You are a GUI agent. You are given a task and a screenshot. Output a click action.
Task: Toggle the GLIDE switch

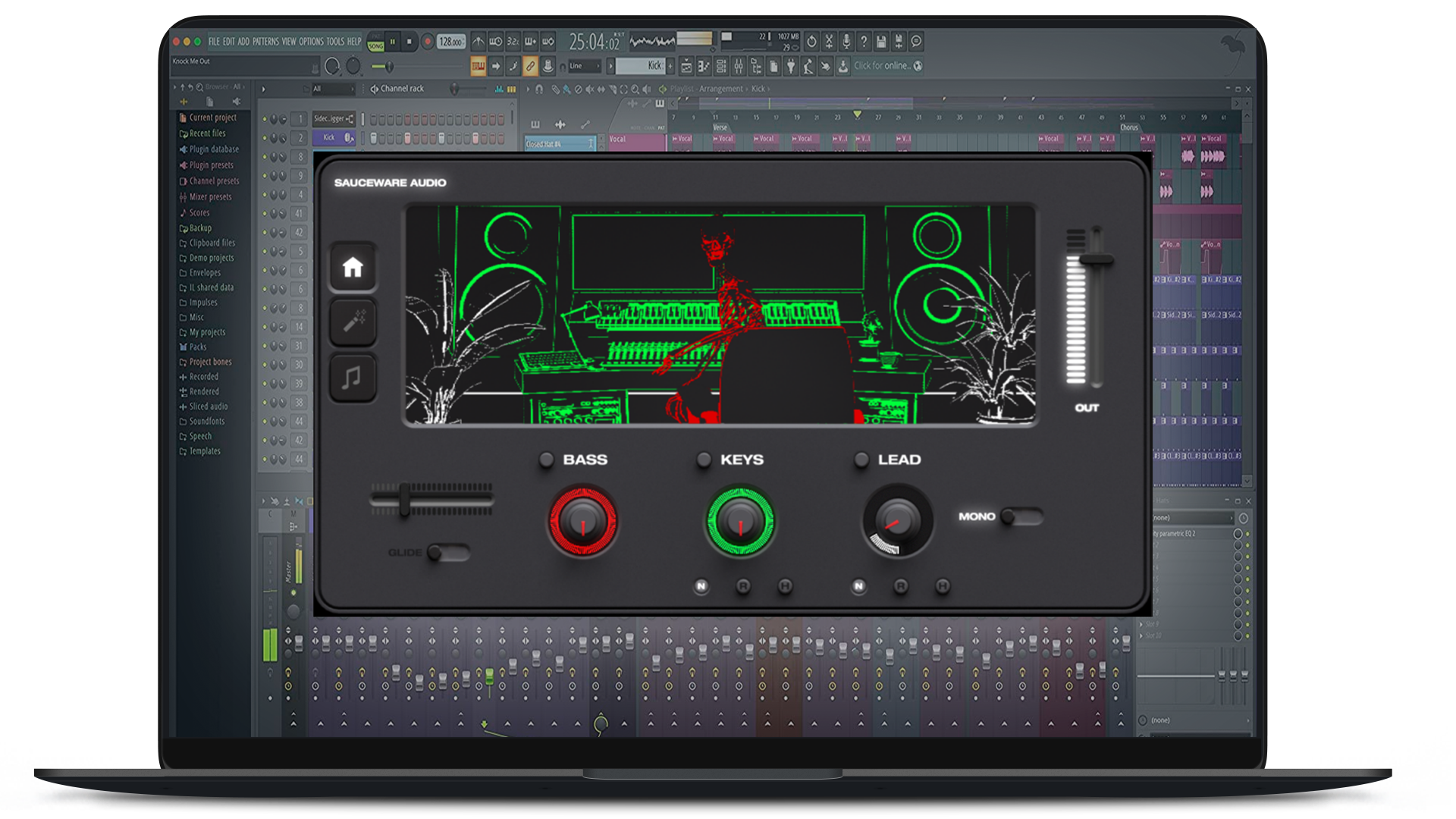(448, 552)
